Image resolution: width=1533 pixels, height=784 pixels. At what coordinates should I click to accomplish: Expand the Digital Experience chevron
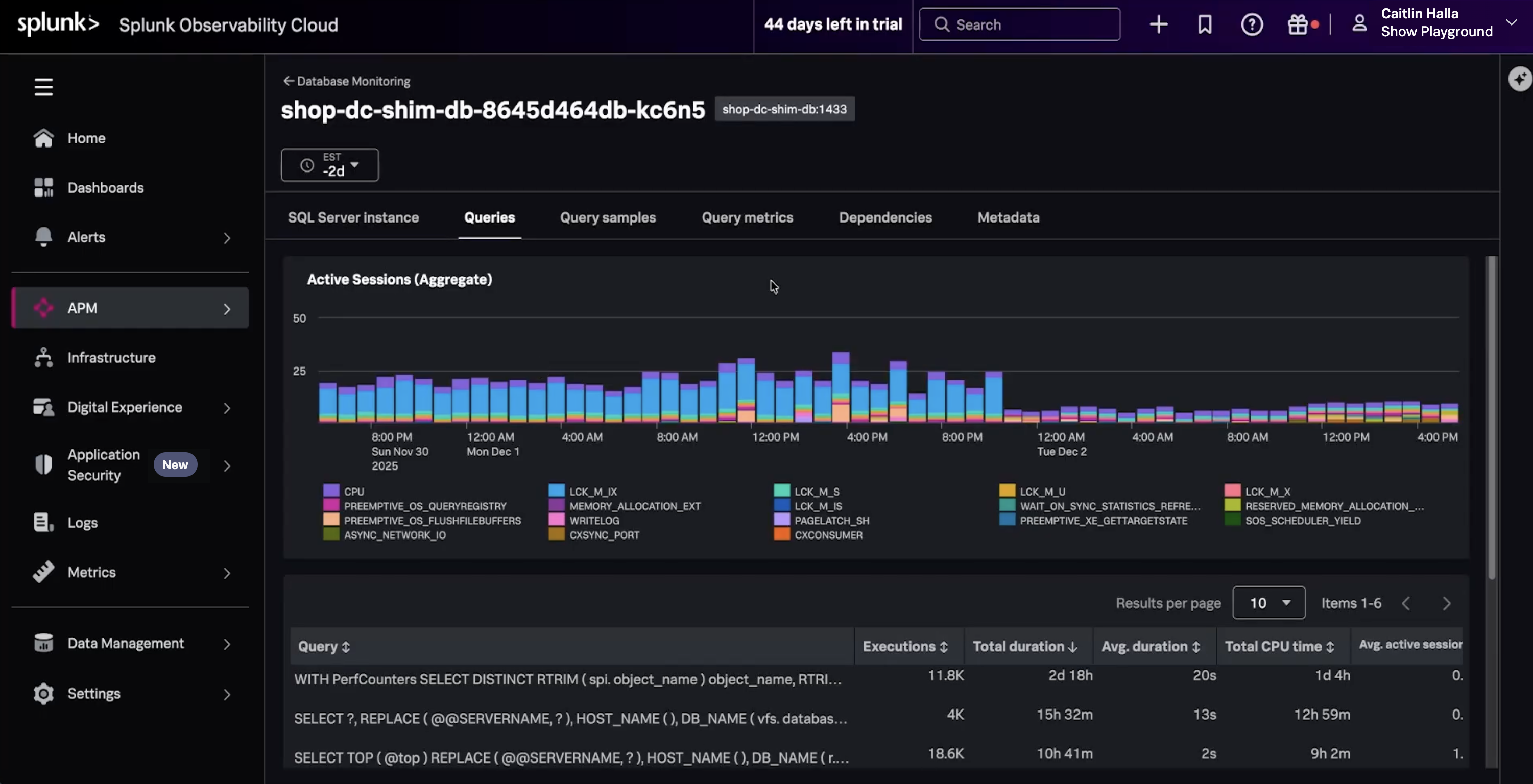pos(227,408)
